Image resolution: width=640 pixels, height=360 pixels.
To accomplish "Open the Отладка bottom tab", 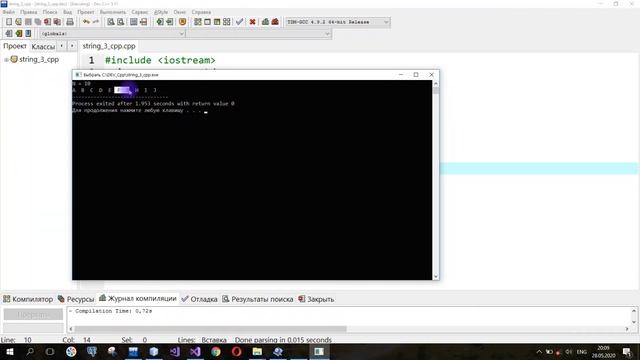I will pos(199,299).
